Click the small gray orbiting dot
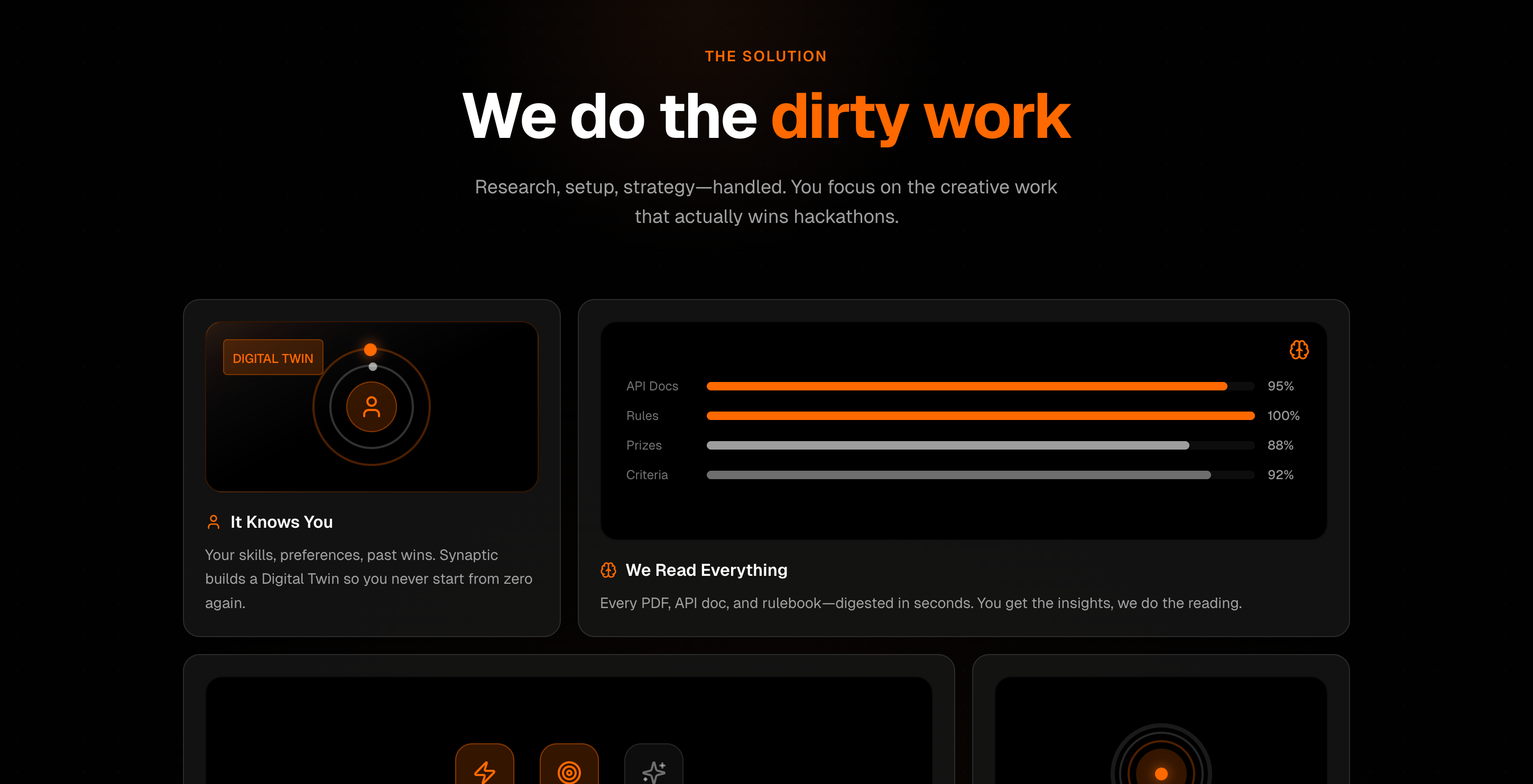This screenshot has width=1533, height=784. coord(373,367)
